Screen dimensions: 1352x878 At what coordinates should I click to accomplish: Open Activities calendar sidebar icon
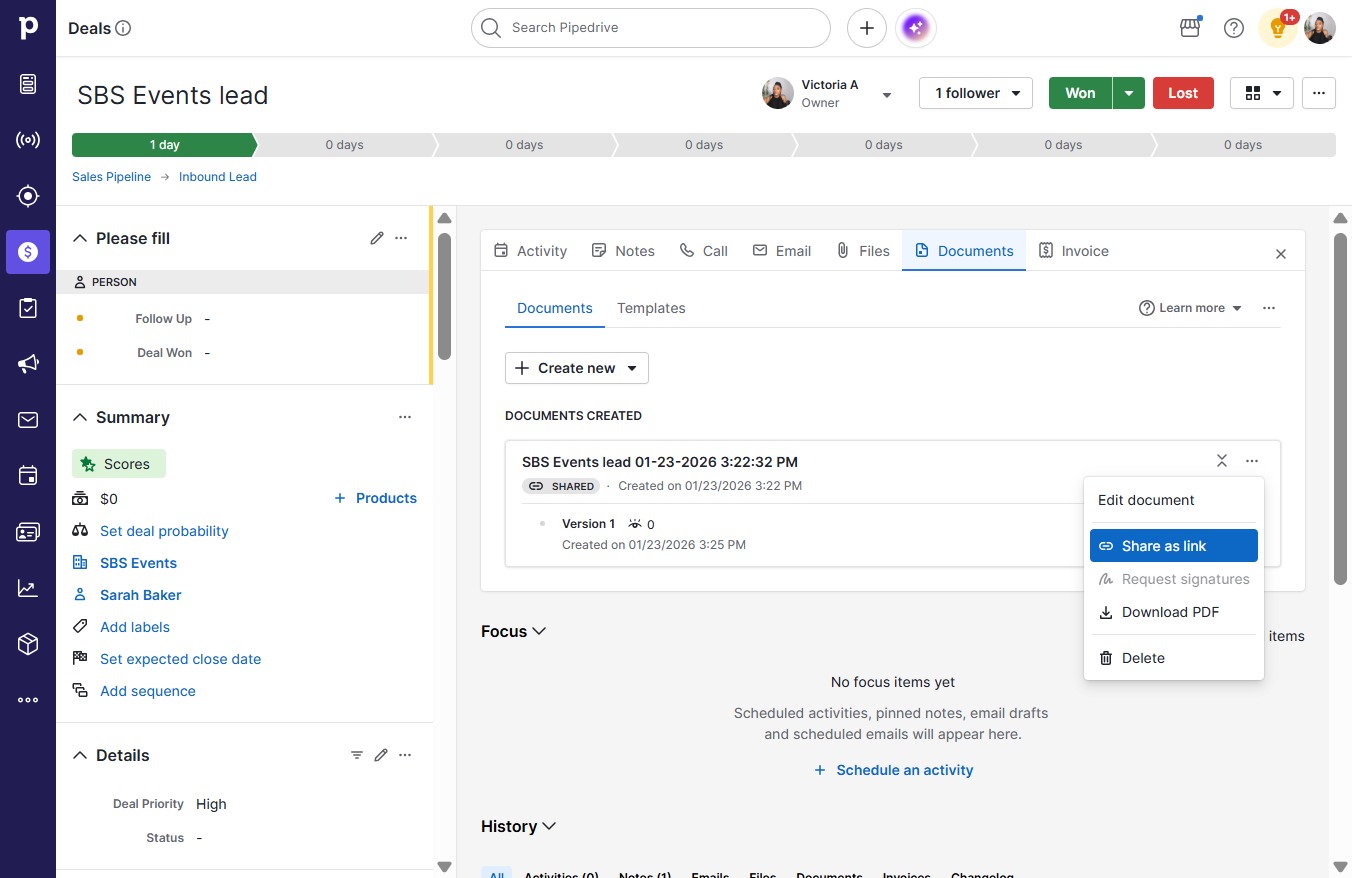tap(28, 476)
